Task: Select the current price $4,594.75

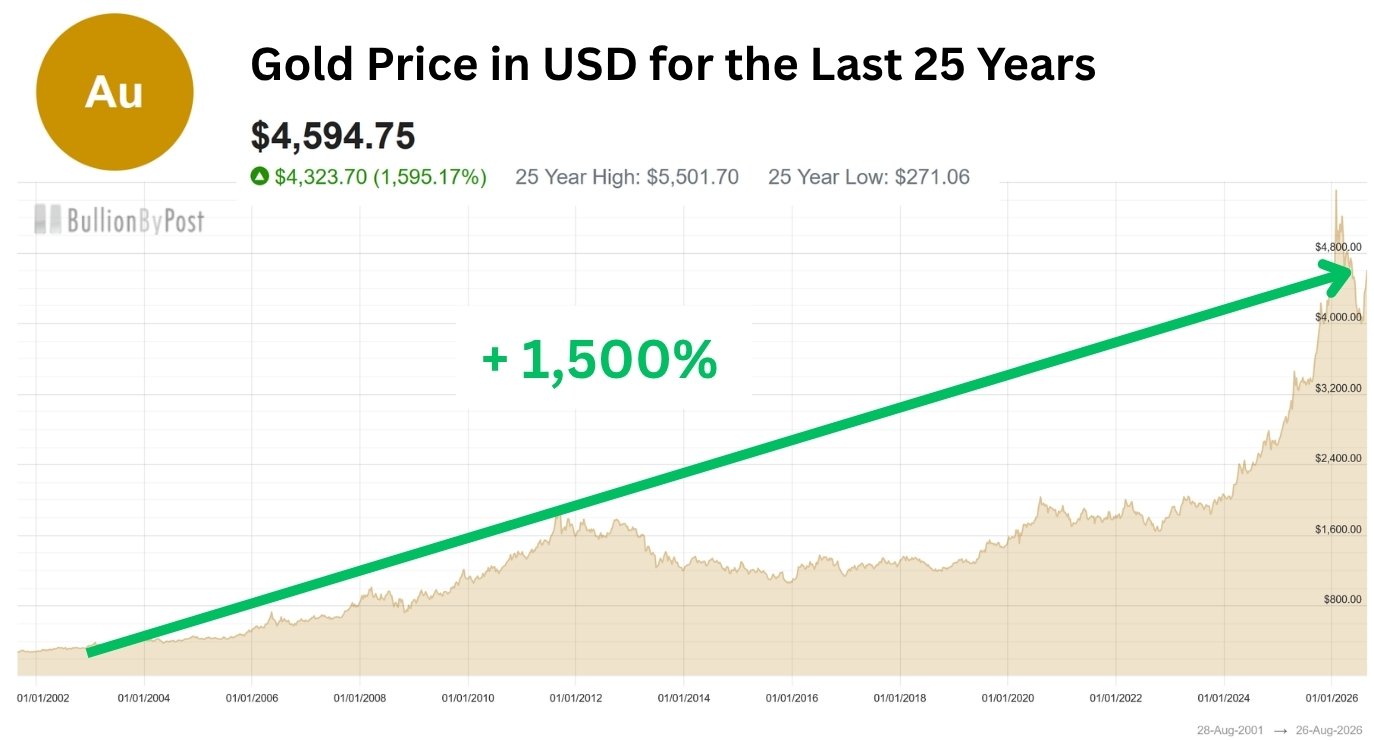Action: click(333, 135)
